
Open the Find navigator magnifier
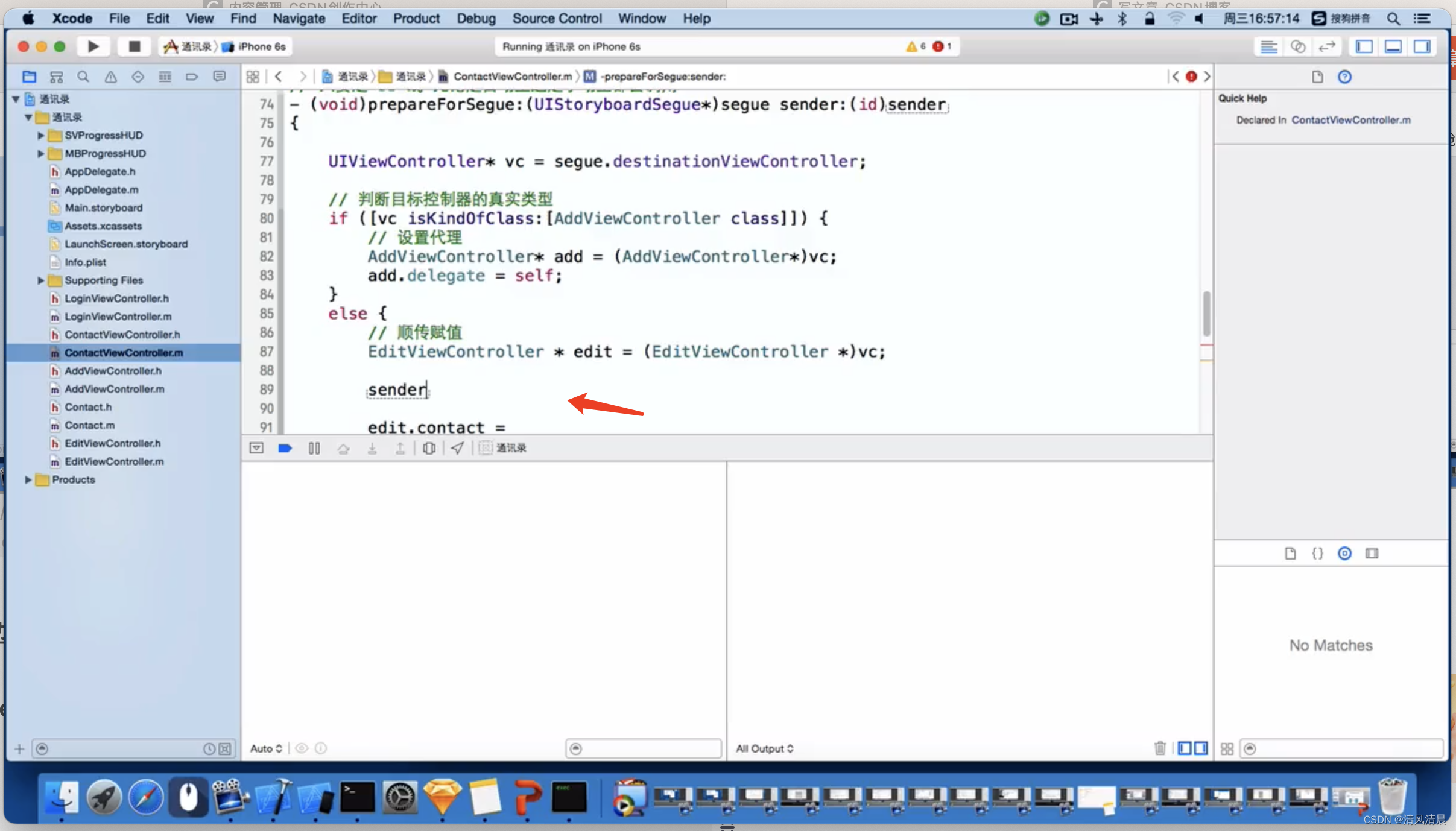(x=83, y=77)
